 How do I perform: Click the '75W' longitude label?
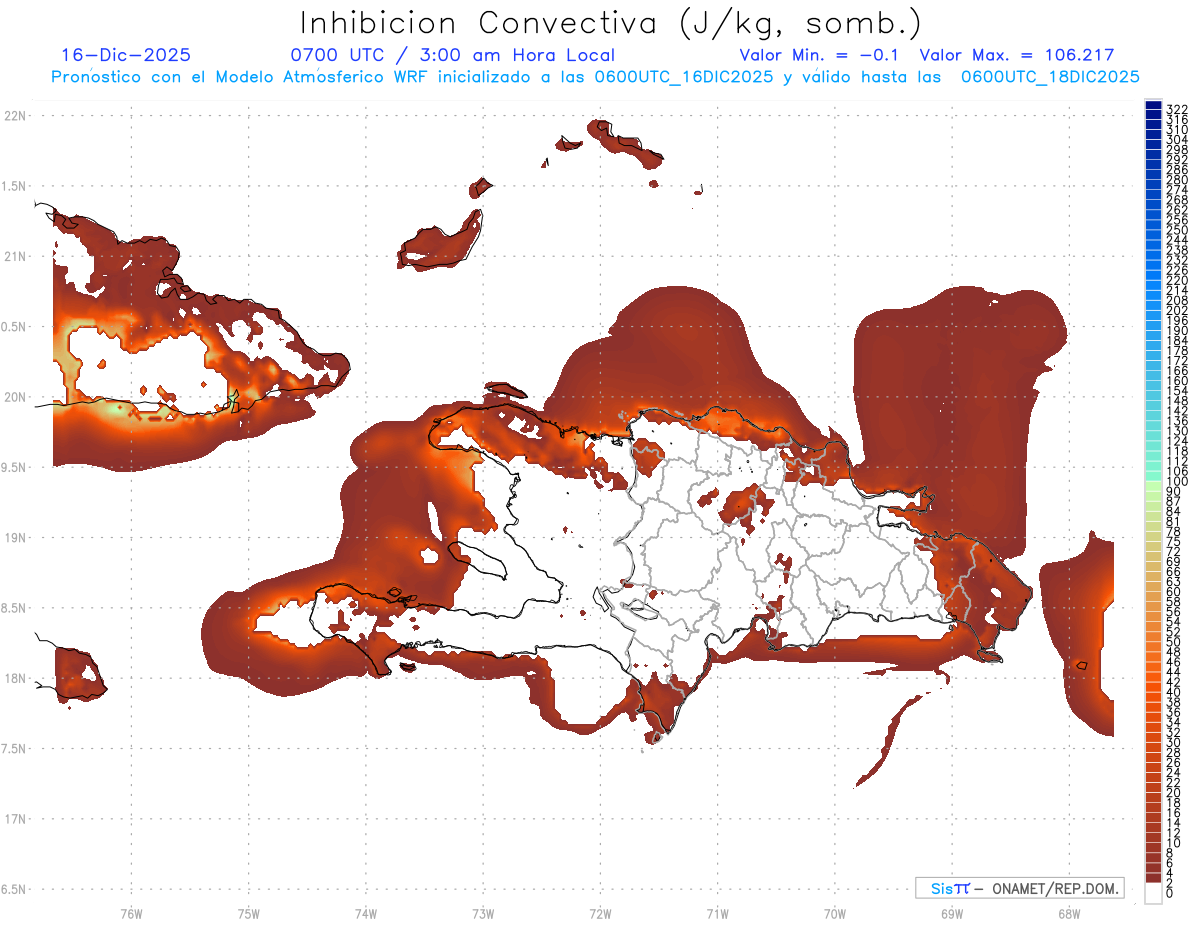[248, 913]
